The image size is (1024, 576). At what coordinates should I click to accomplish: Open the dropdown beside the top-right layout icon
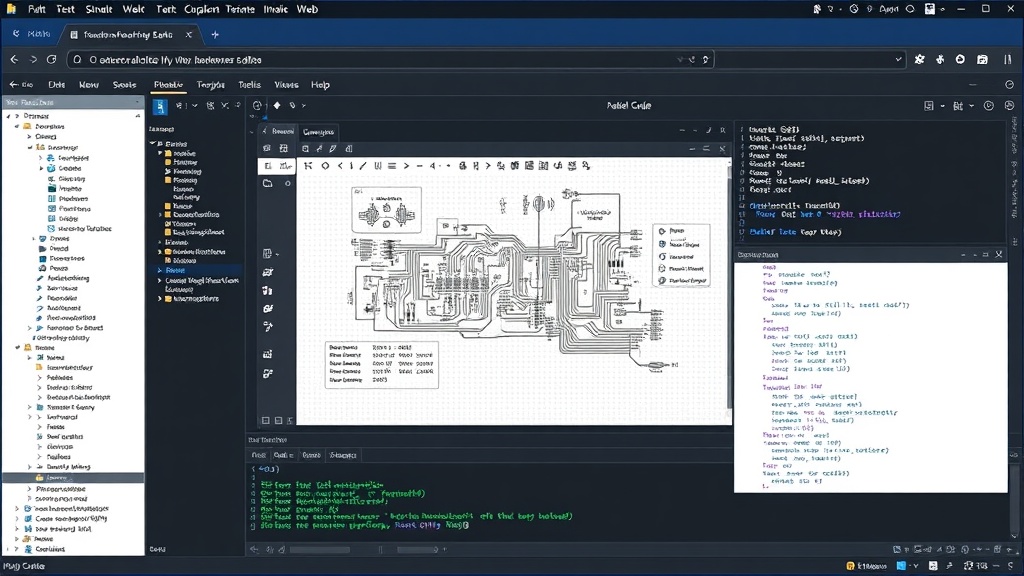[x=942, y=106]
